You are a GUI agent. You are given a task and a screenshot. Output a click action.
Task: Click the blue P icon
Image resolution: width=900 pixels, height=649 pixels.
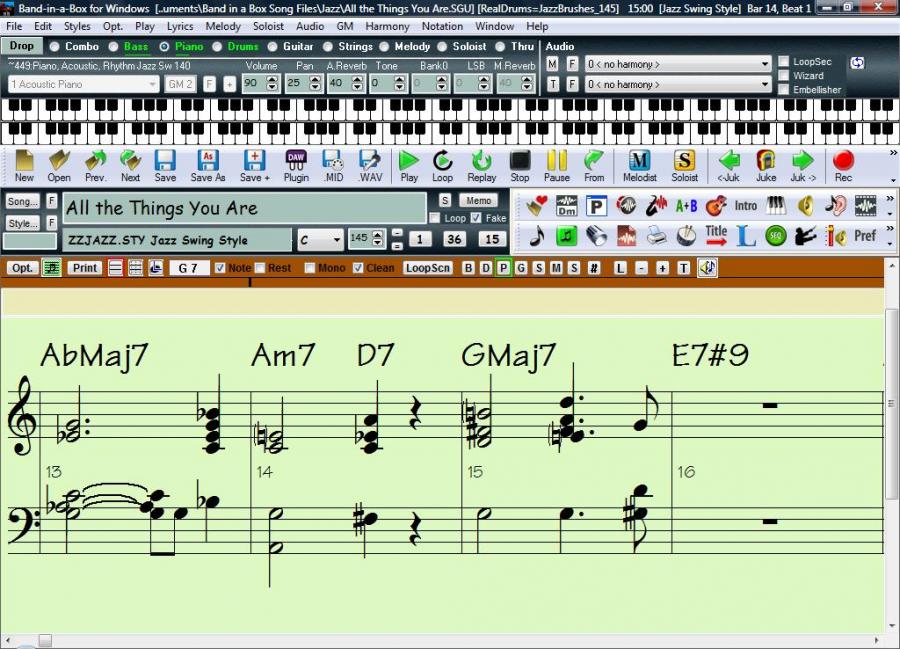pos(596,206)
